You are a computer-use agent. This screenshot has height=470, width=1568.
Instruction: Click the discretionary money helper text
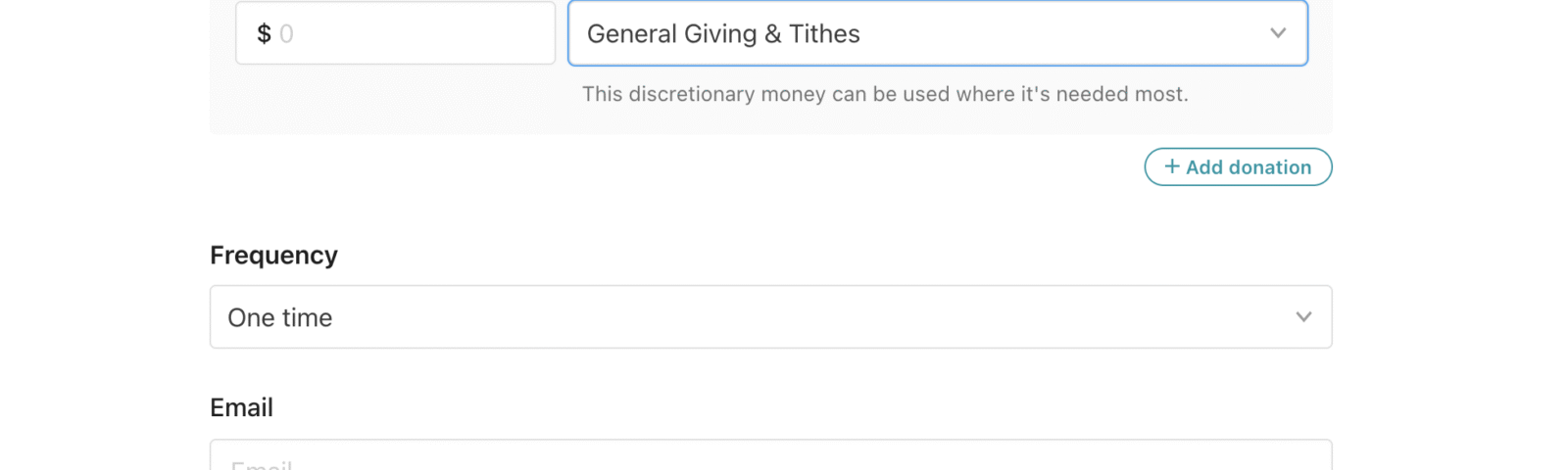[884, 95]
